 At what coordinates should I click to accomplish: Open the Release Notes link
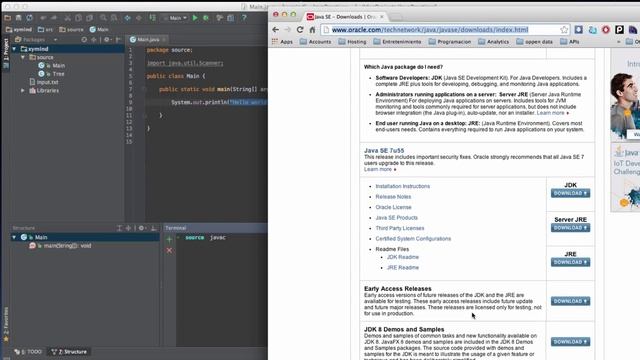pyautogui.click(x=393, y=197)
